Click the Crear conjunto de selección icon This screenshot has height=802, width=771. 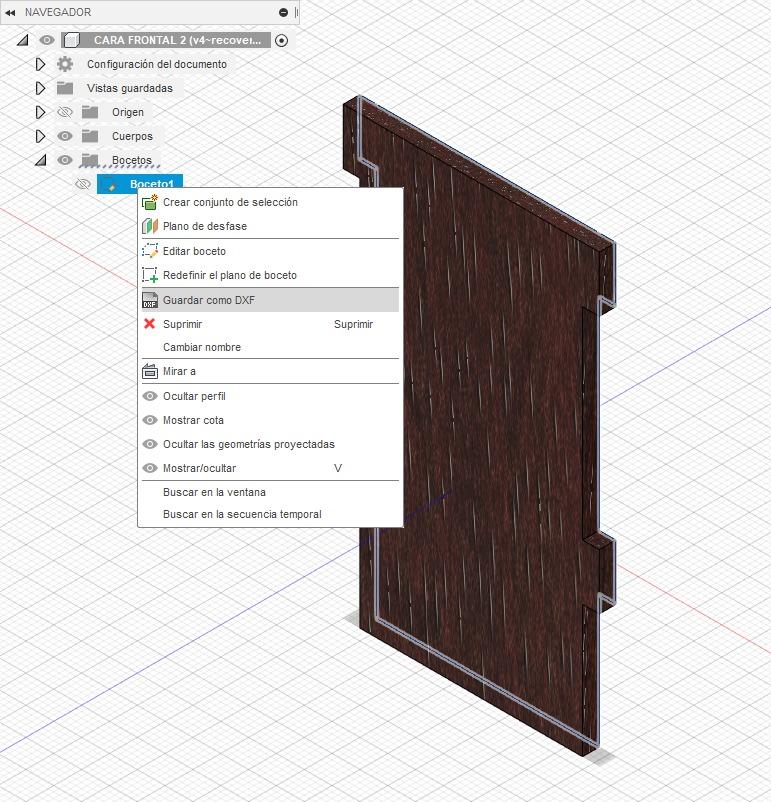[150, 203]
